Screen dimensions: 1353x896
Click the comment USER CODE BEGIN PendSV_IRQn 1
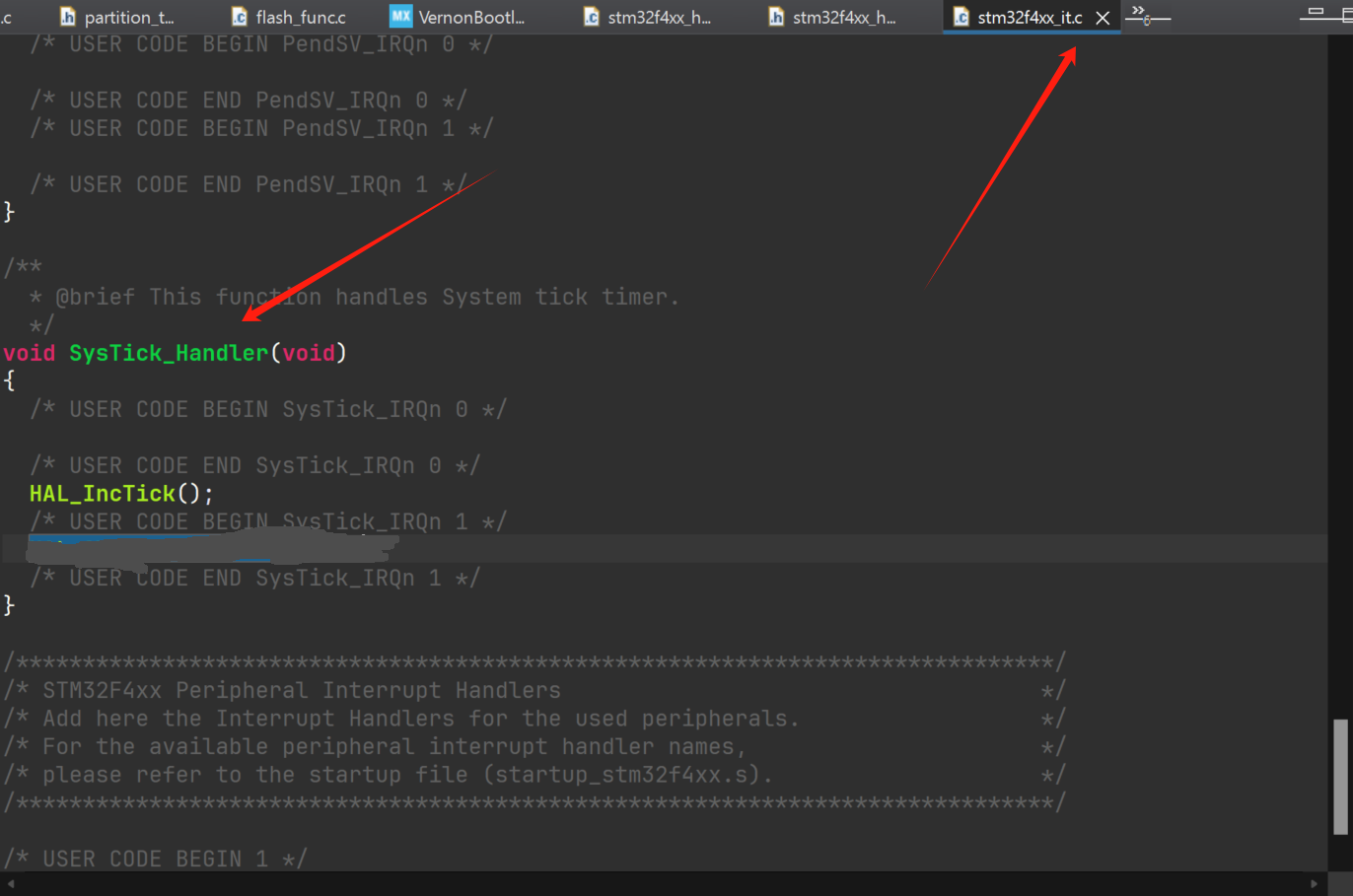click(x=261, y=128)
